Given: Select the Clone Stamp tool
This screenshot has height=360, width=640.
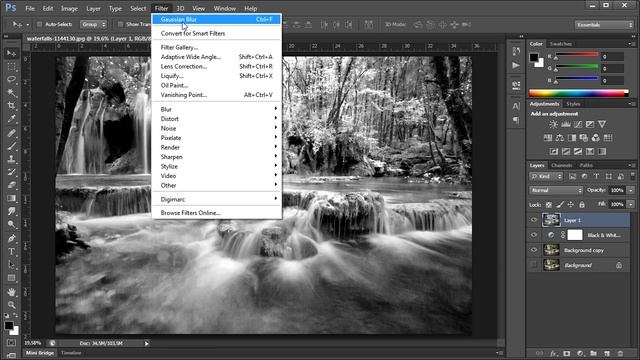Looking at the screenshot, I should [x=11, y=159].
